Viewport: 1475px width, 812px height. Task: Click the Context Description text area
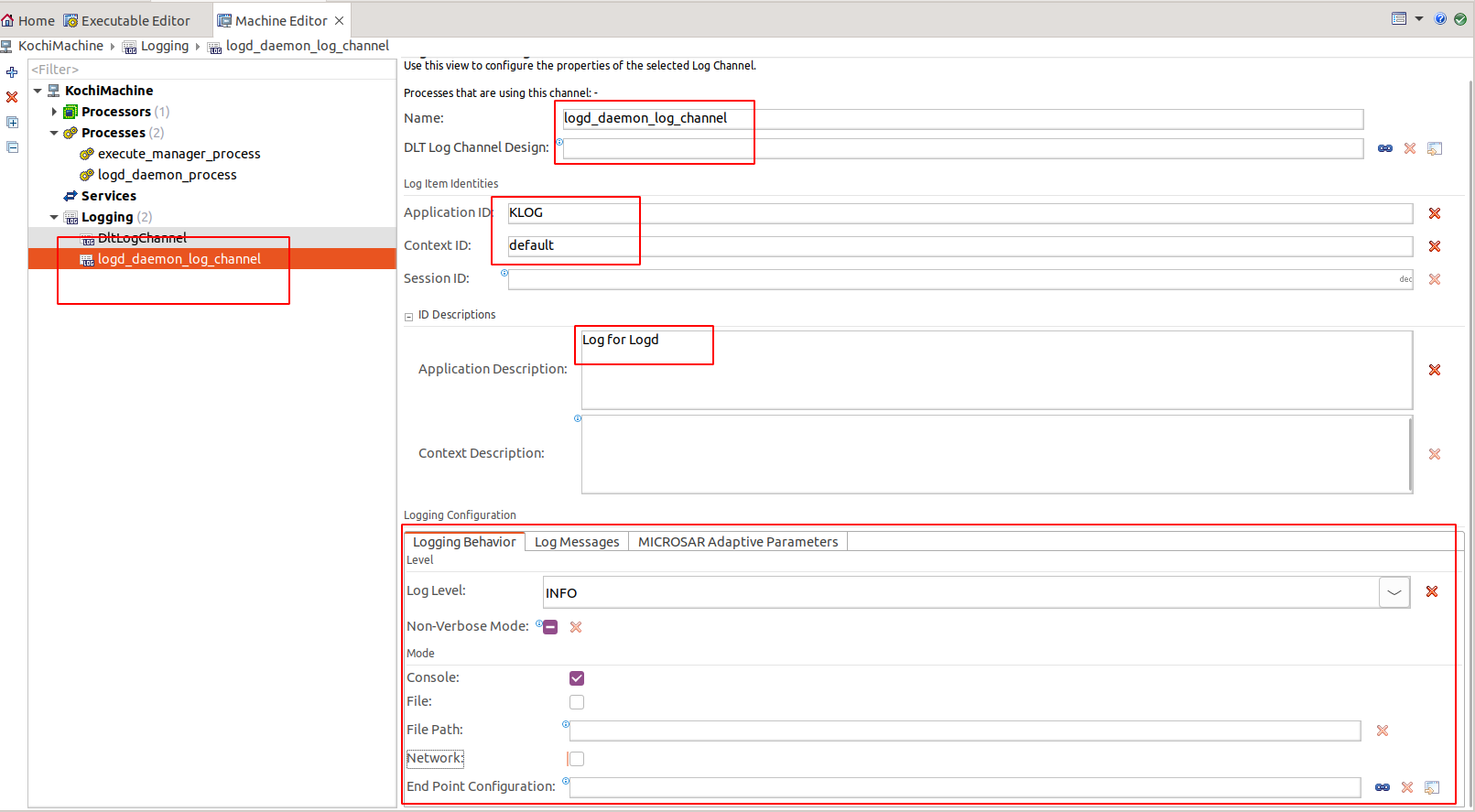(x=996, y=454)
